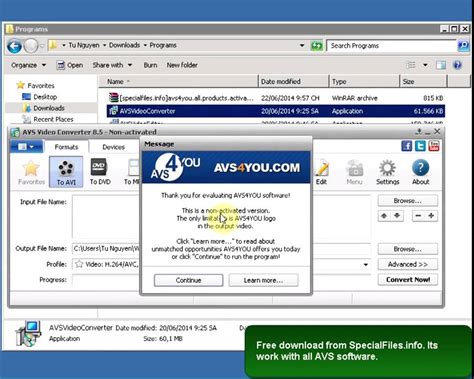Click the Output File Name field

pyautogui.click(x=221, y=249)
